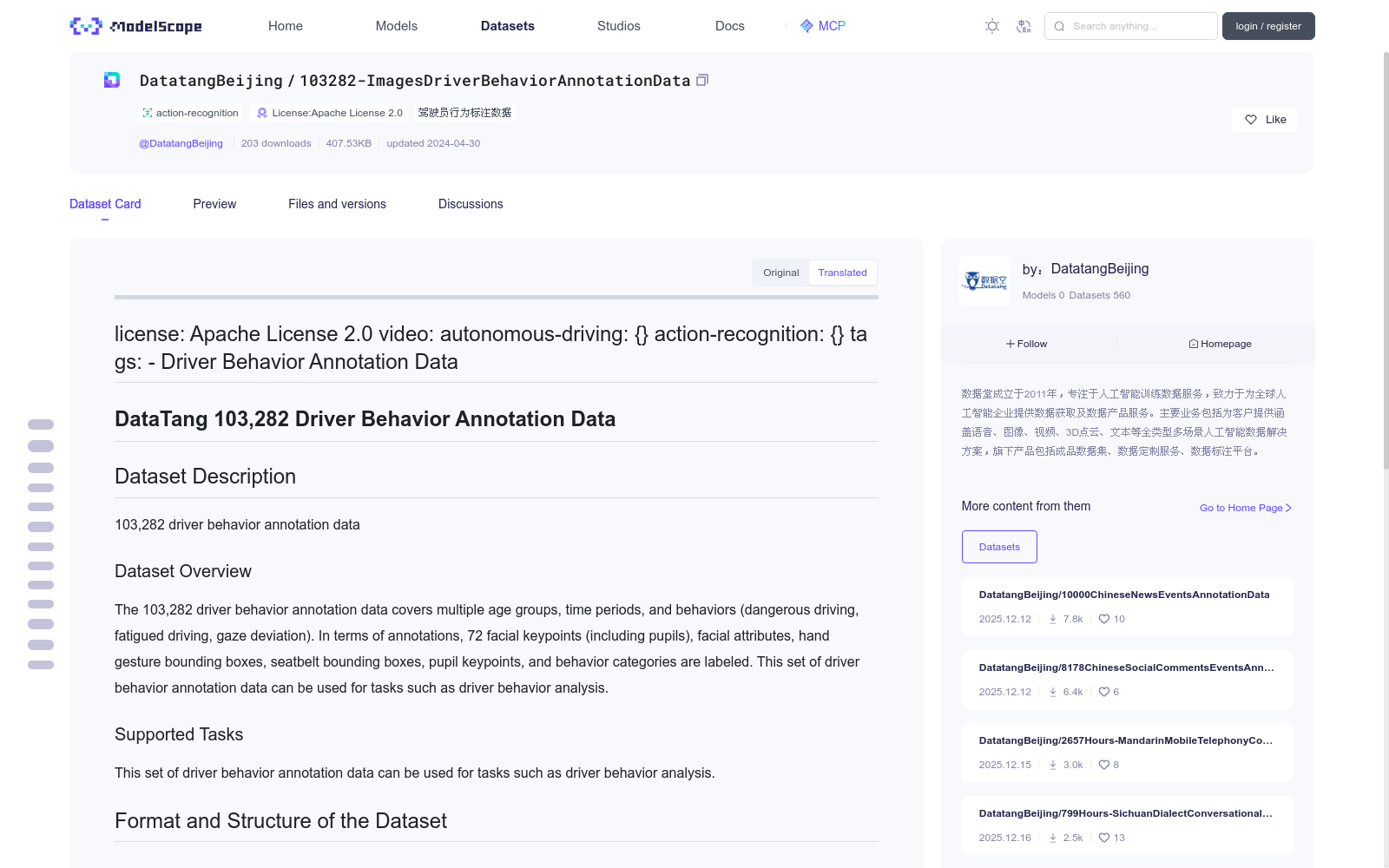Open the Files and versions tab
The height and width of the screenshot is (868, 1389).
[x=337, y=204]
